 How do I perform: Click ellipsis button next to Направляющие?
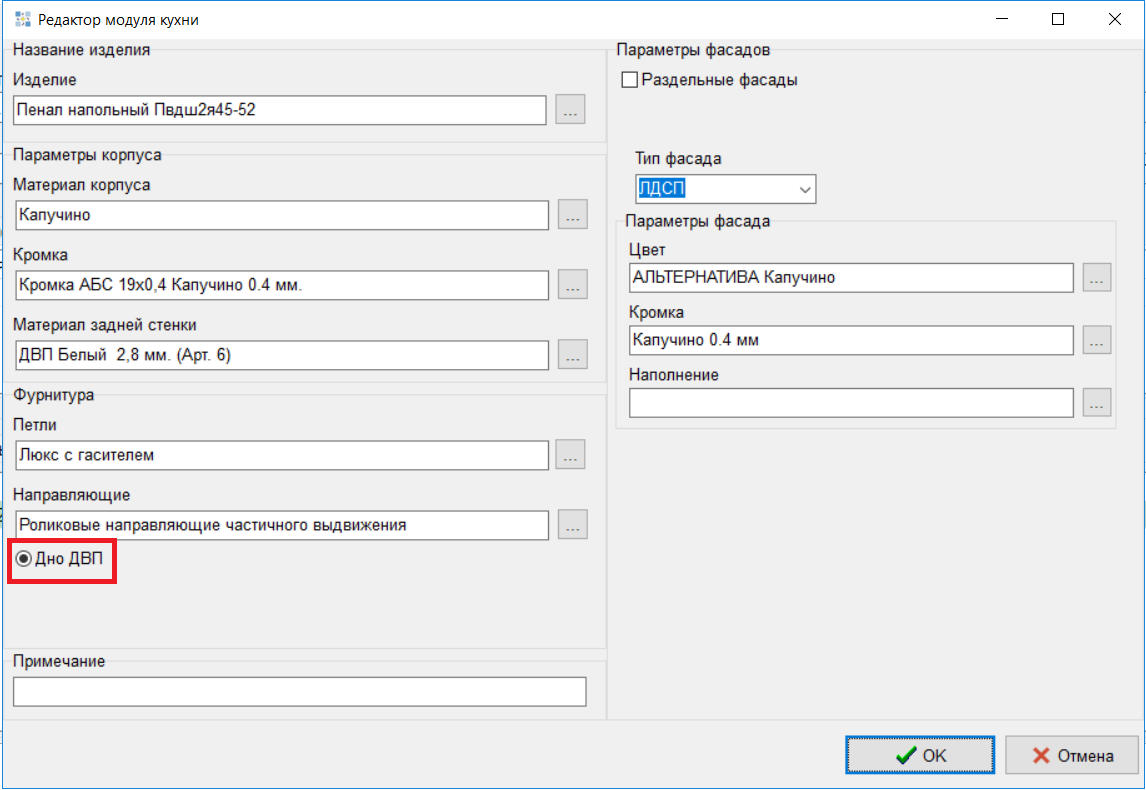click(x=572, y=525)
